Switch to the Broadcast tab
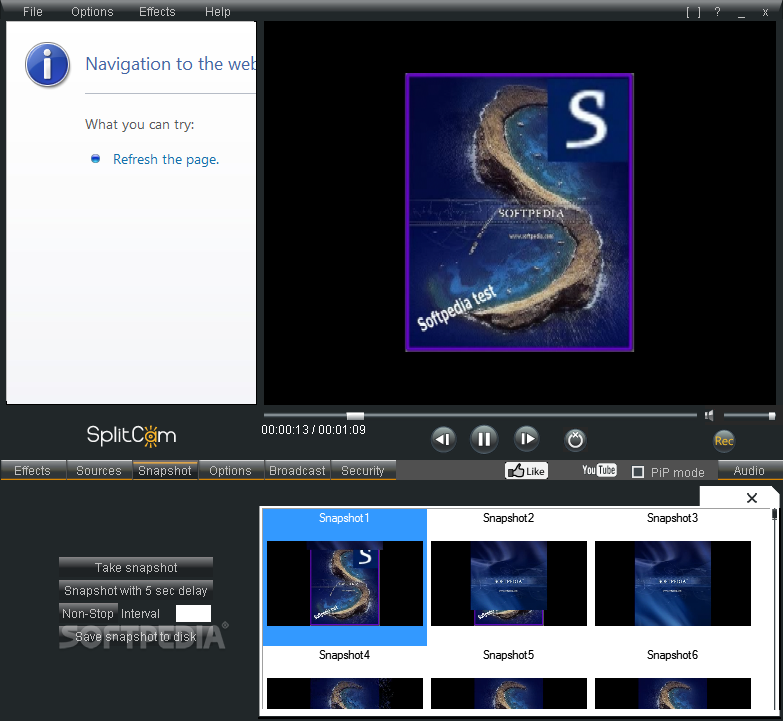Viewport: 783px width, 721px height. pyautogui.click(x=297, y=470)
